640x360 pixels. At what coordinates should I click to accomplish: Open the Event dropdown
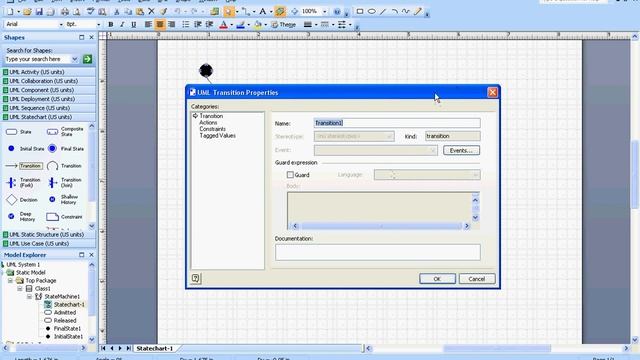(432, 150)
